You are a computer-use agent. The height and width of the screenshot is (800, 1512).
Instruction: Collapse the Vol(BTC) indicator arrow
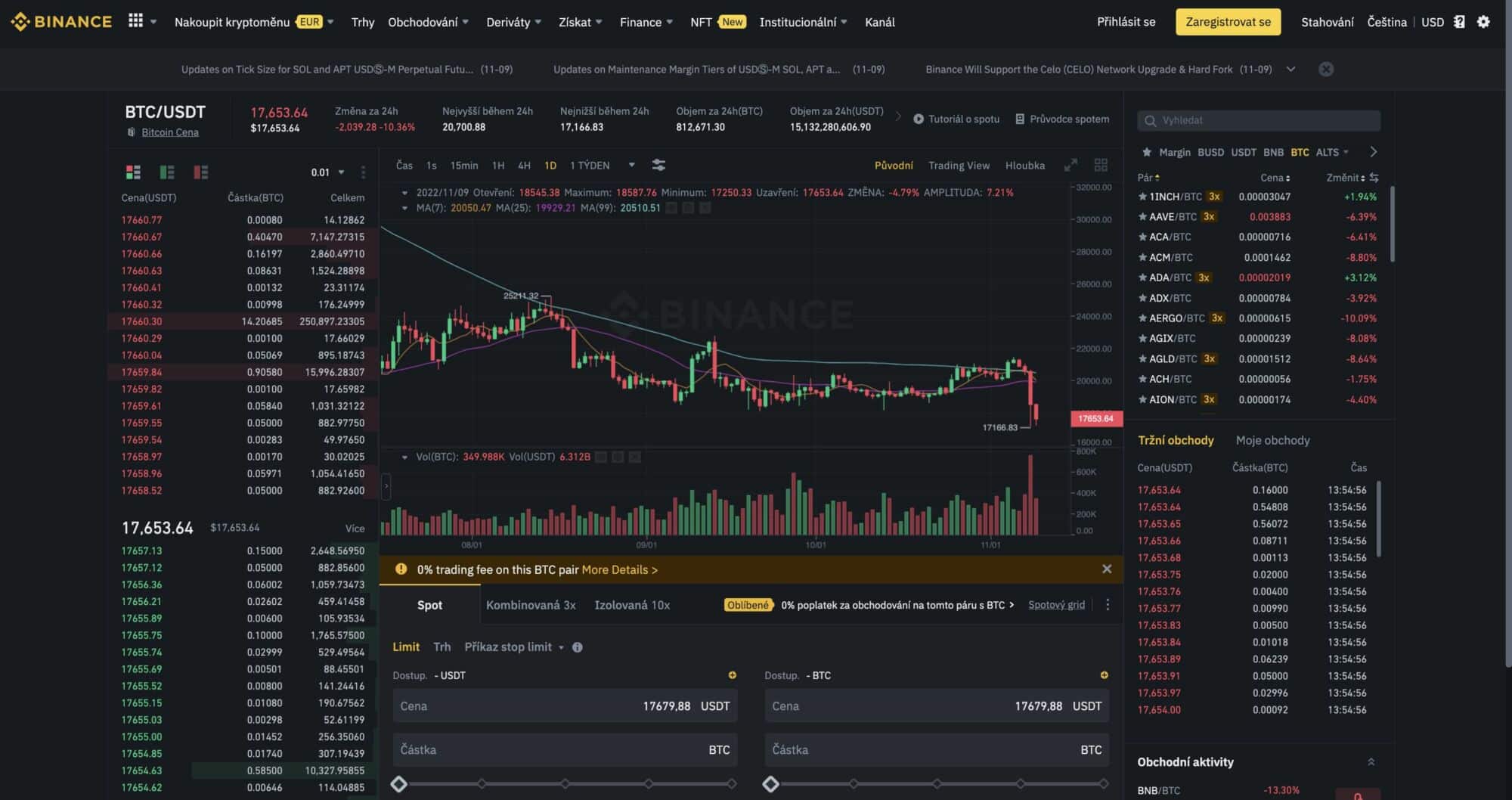404,457
